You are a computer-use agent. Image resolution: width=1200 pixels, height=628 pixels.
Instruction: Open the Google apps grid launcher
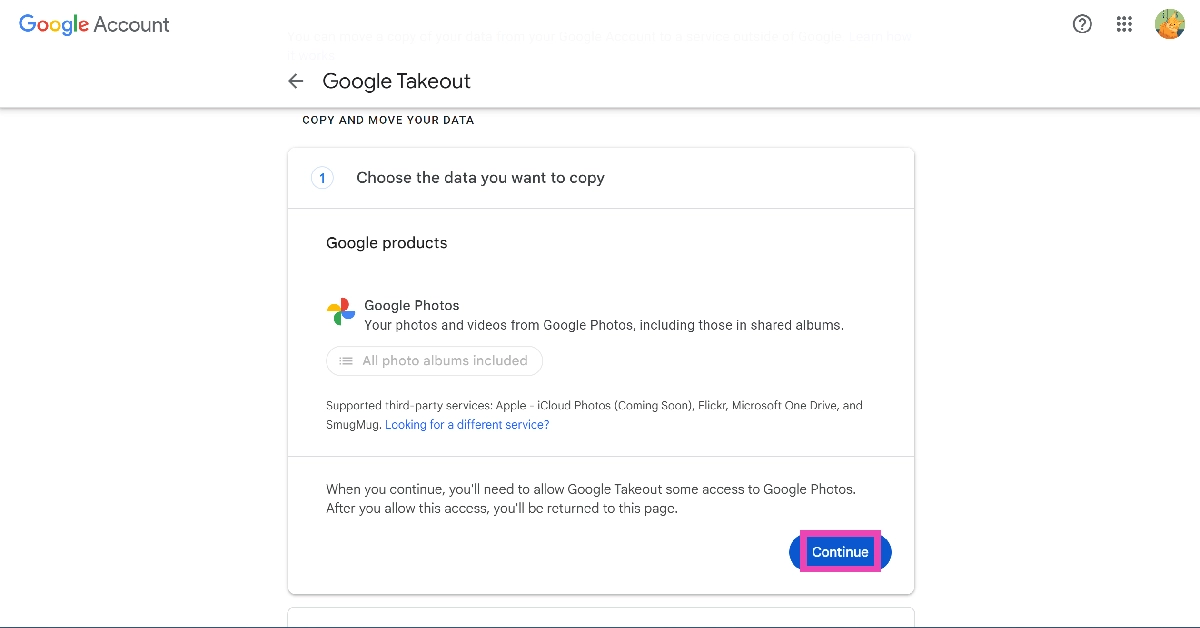click(1124, 25)
